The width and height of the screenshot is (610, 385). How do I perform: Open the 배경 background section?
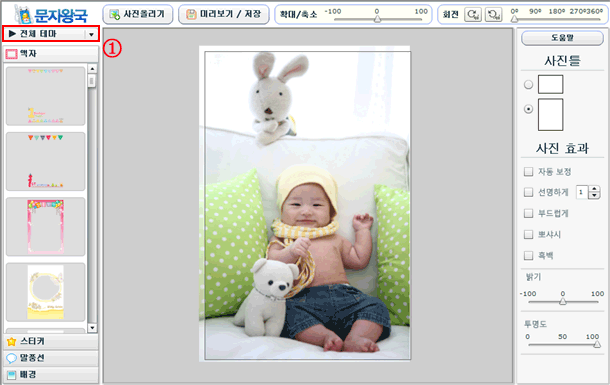point(51,374)
